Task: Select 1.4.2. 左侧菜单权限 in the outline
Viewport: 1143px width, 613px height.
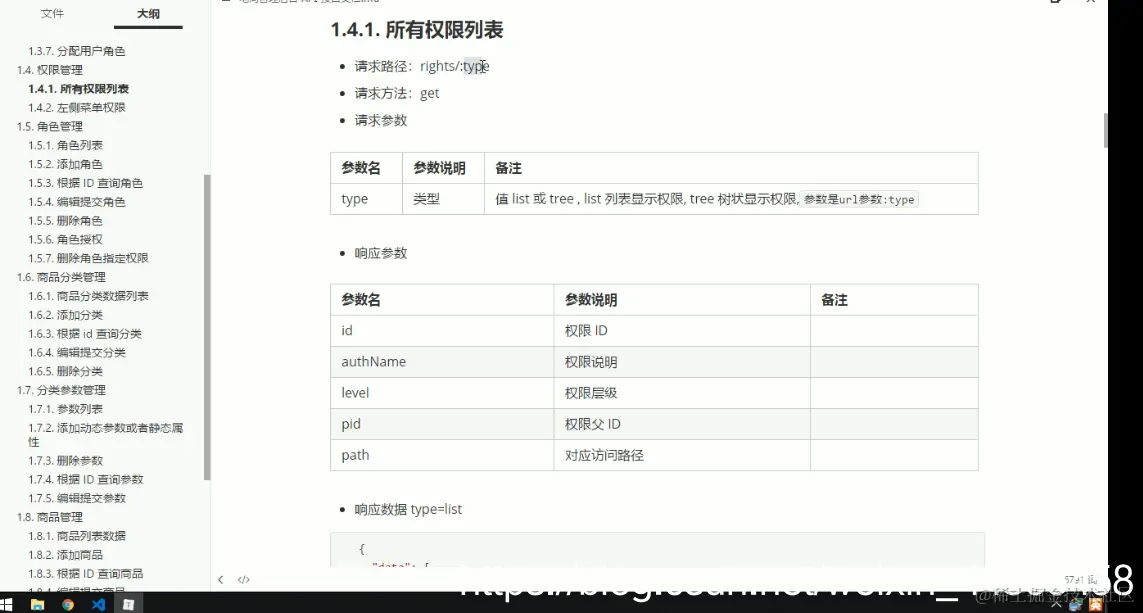Action: [x=76, y=107]
